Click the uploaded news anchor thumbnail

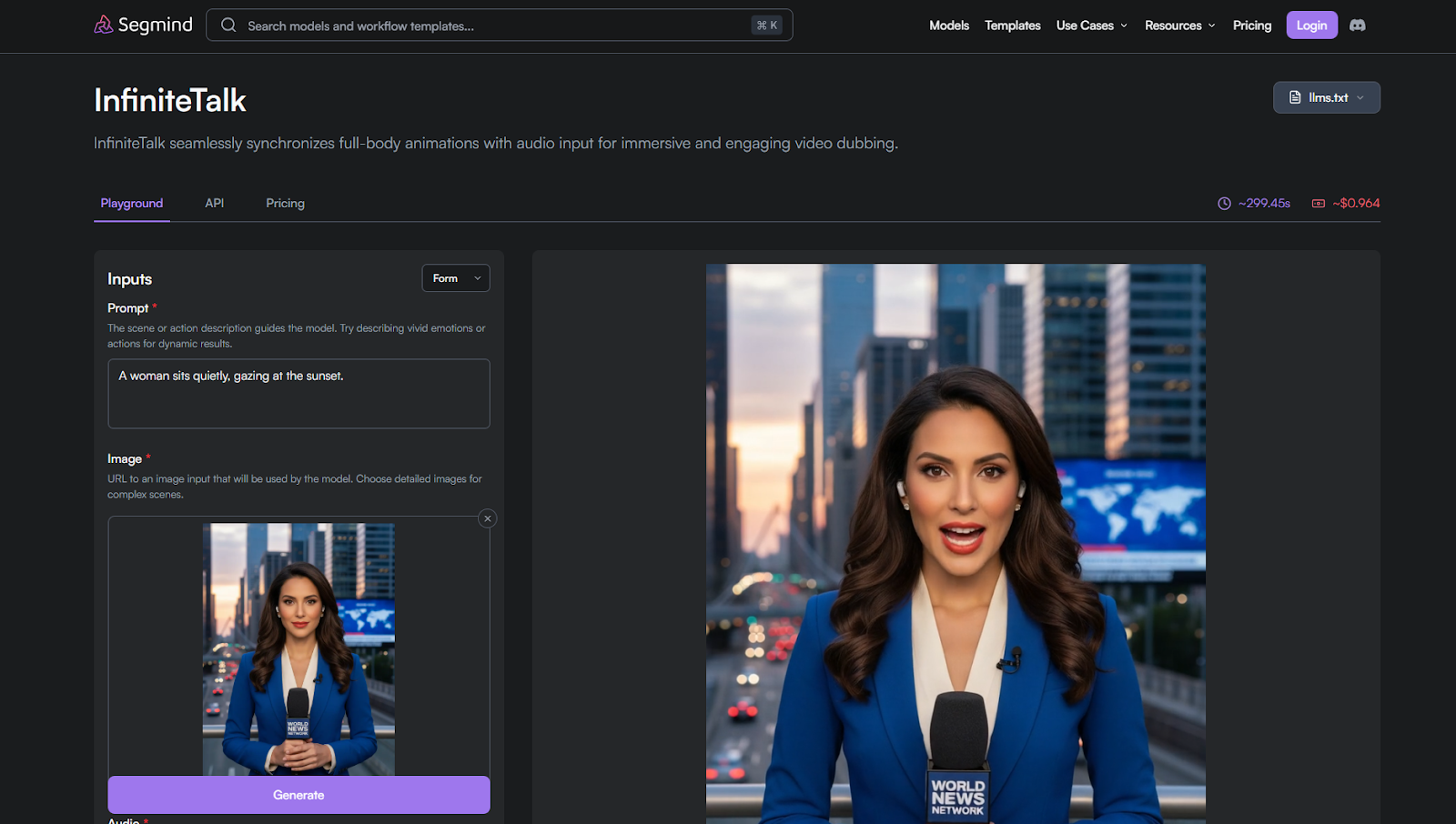pyautogui.click(x=298, y=648)
